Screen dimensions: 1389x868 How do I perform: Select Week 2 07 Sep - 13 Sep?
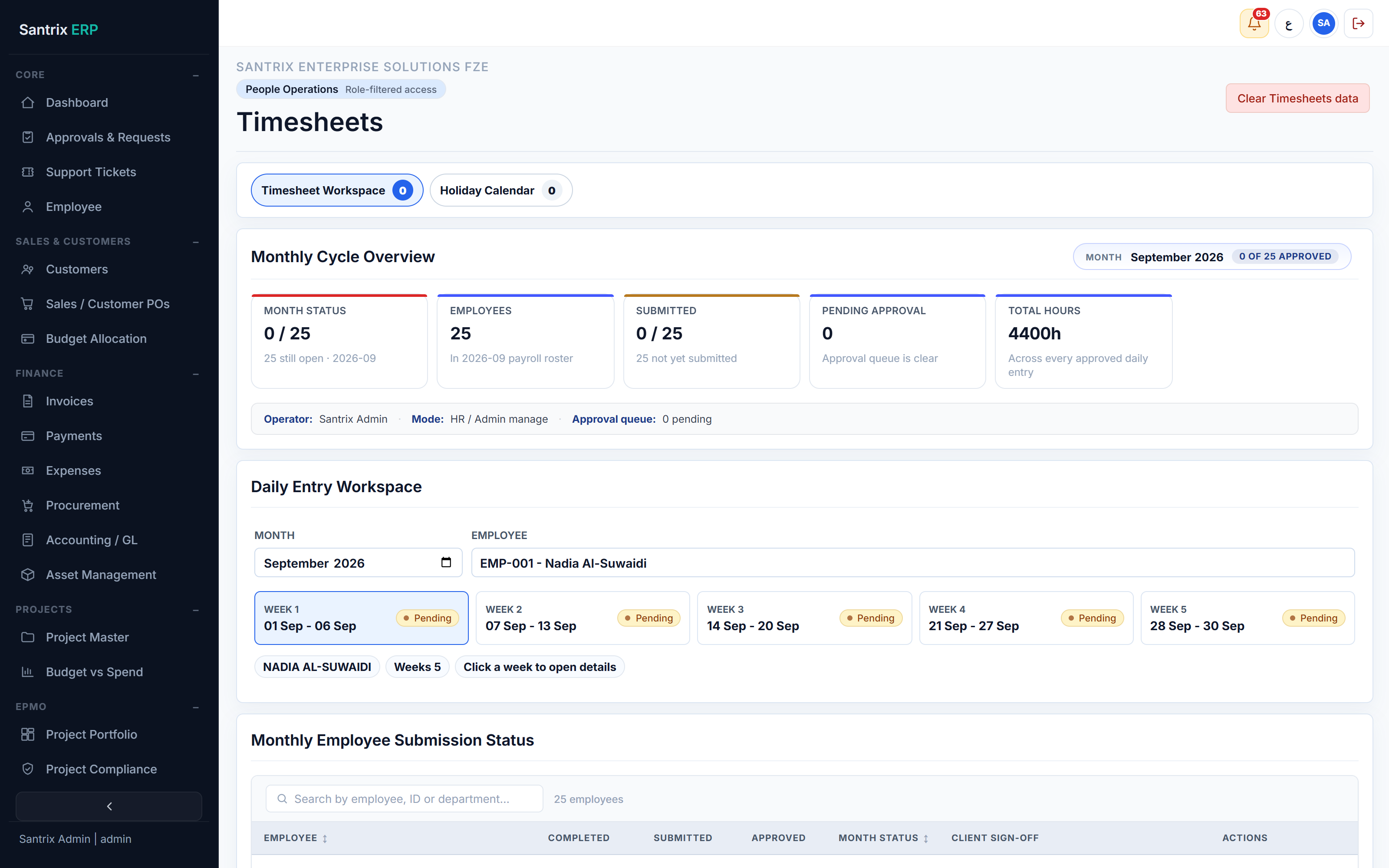[x=583, y=618]
